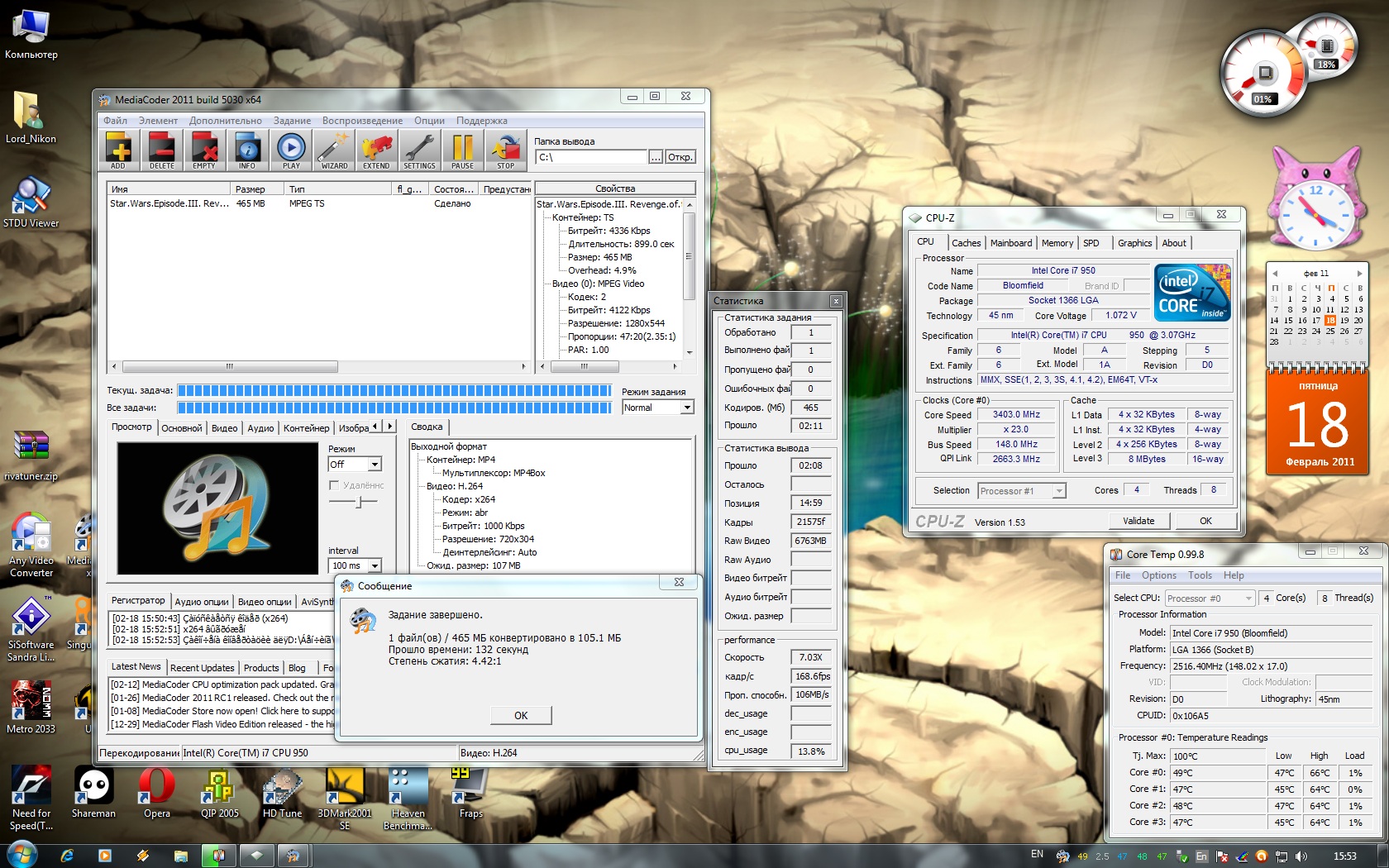Click the Validate button in CPU-Z
1389x868 pixels.
[1138, 521]
